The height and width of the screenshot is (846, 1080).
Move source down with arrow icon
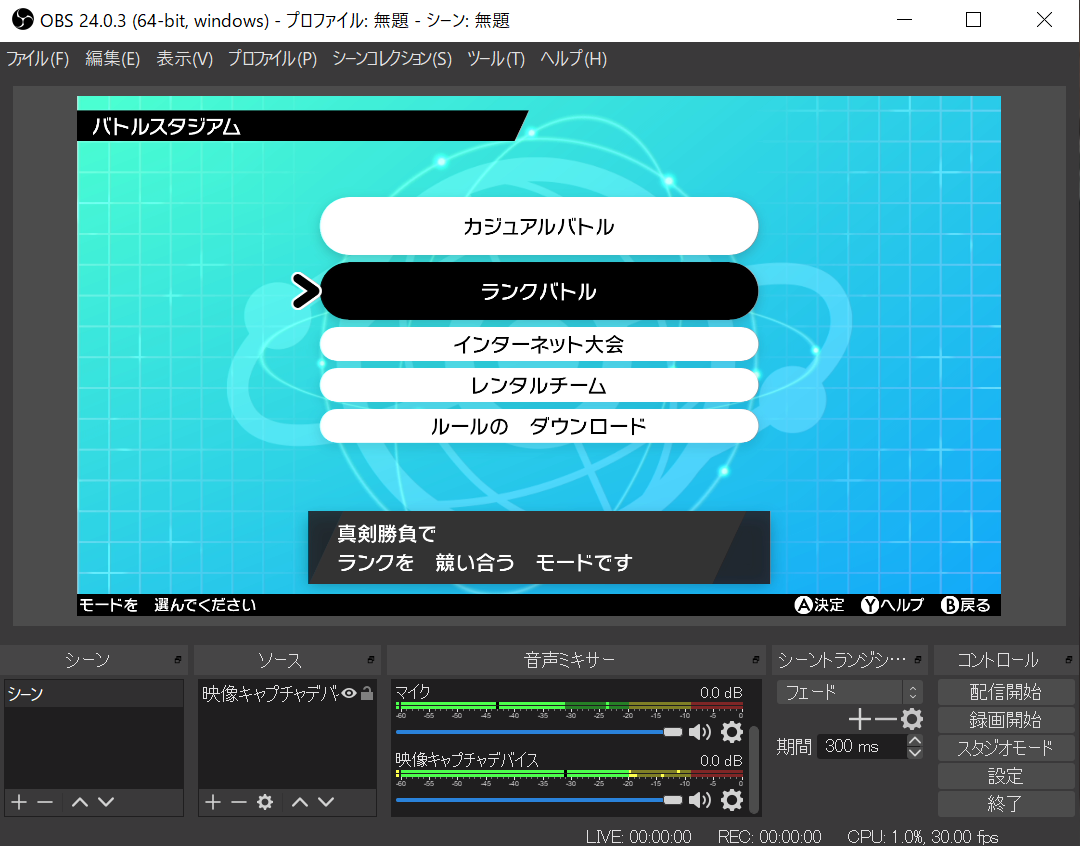click(326, 802)
